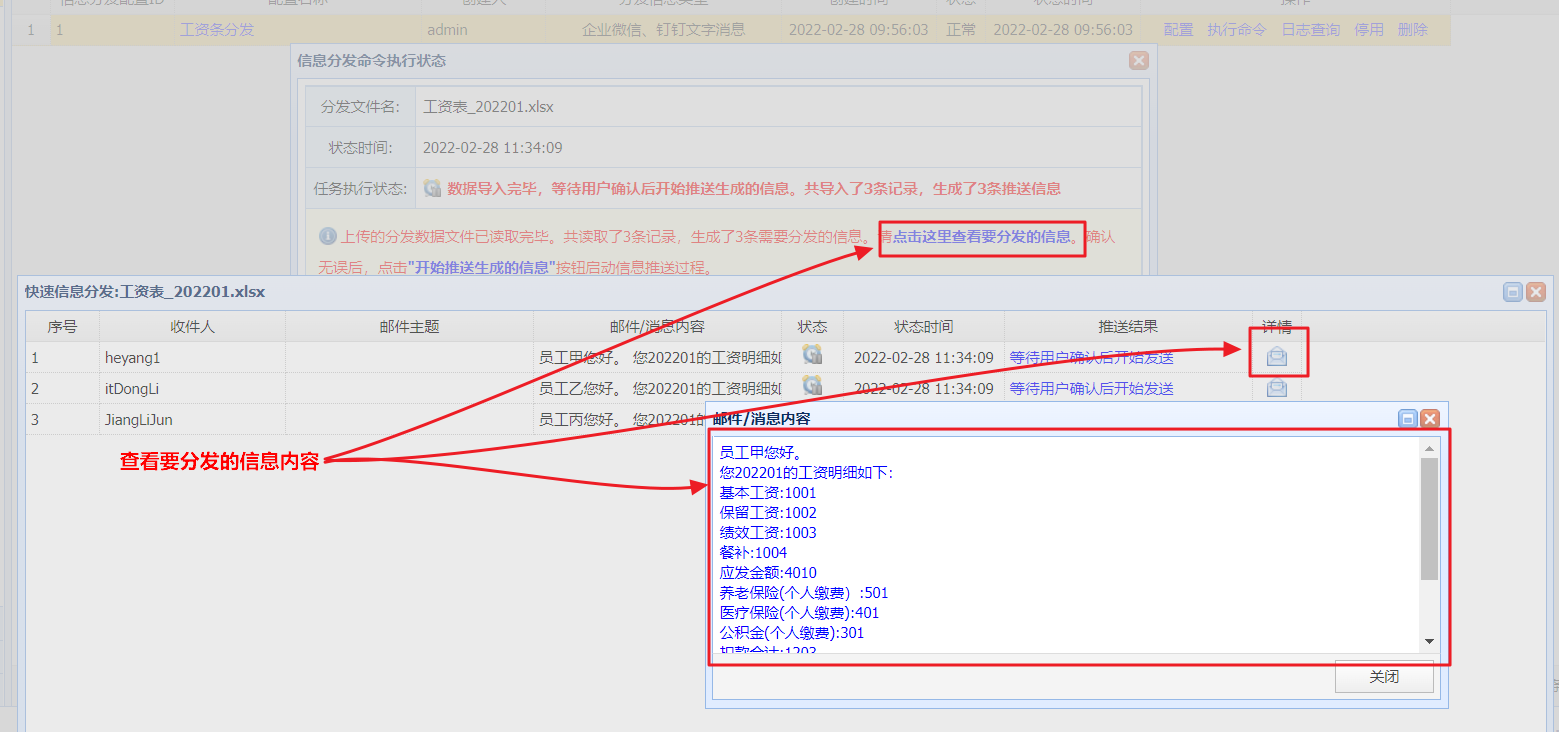Close the 快速信息分发 window

click(x=1536, y=292)
